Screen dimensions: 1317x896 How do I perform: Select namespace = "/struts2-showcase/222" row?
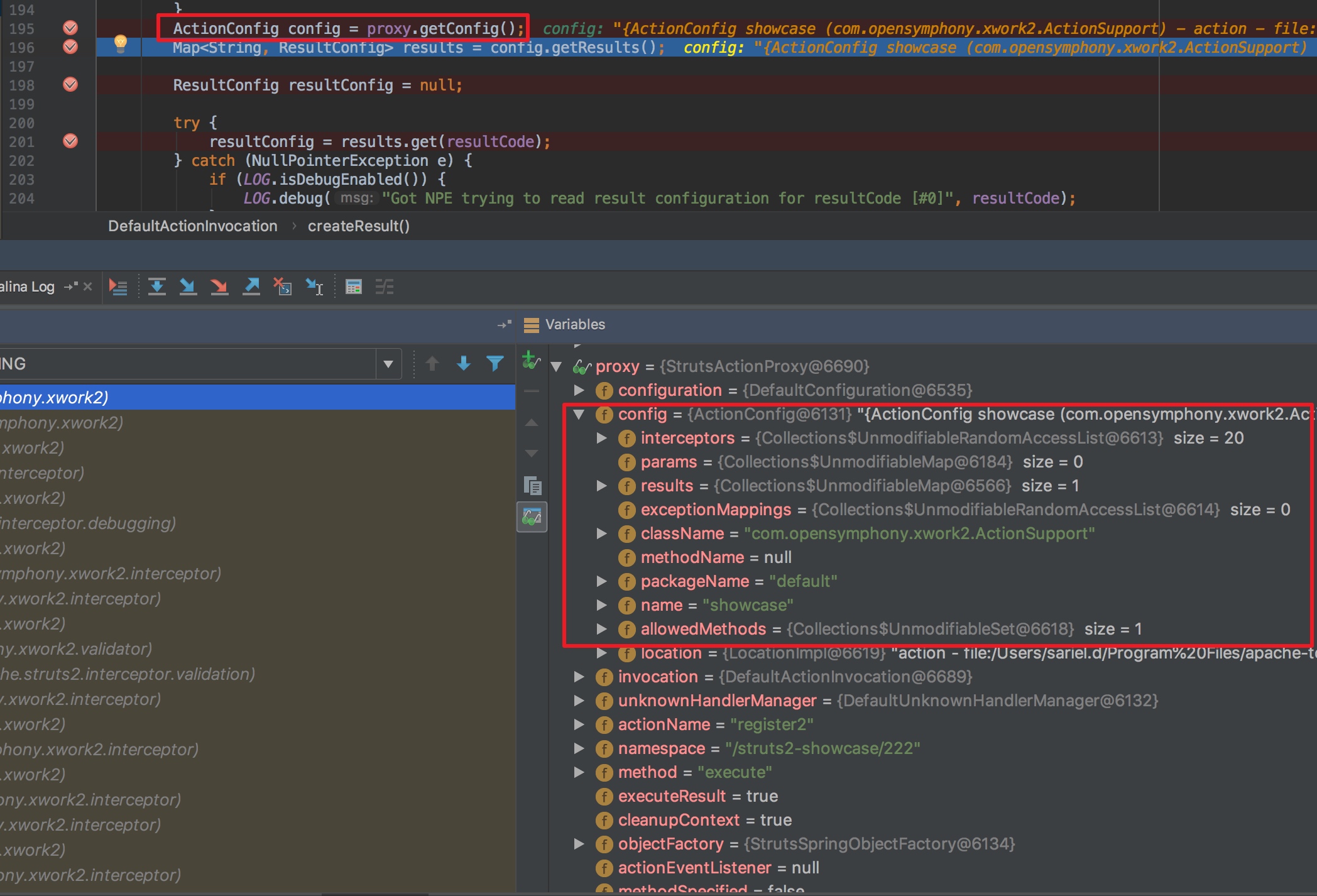click(x=768, y=748)
